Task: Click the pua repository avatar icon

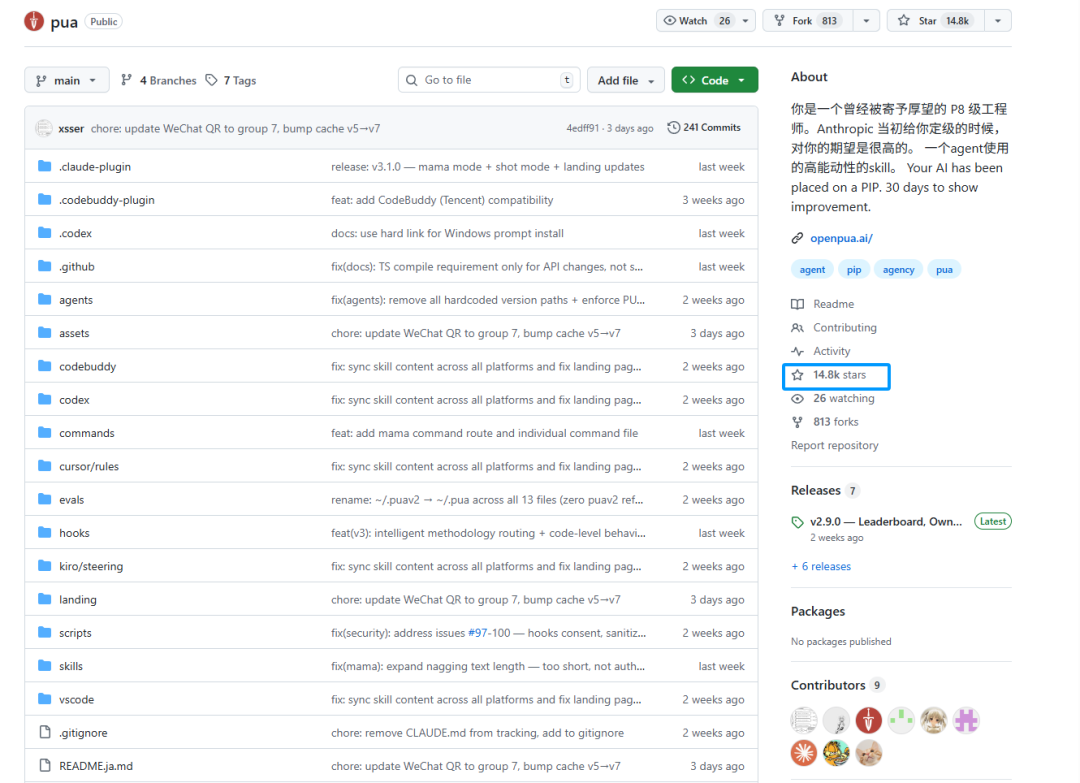Action: coord(34,21)
